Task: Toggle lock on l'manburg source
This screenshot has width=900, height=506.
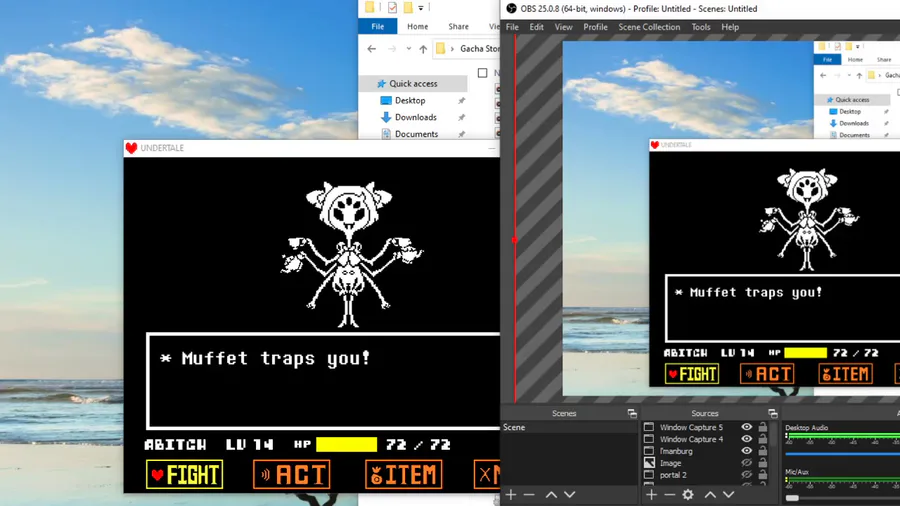Action: pyautogui.click(x=763, y=451)
